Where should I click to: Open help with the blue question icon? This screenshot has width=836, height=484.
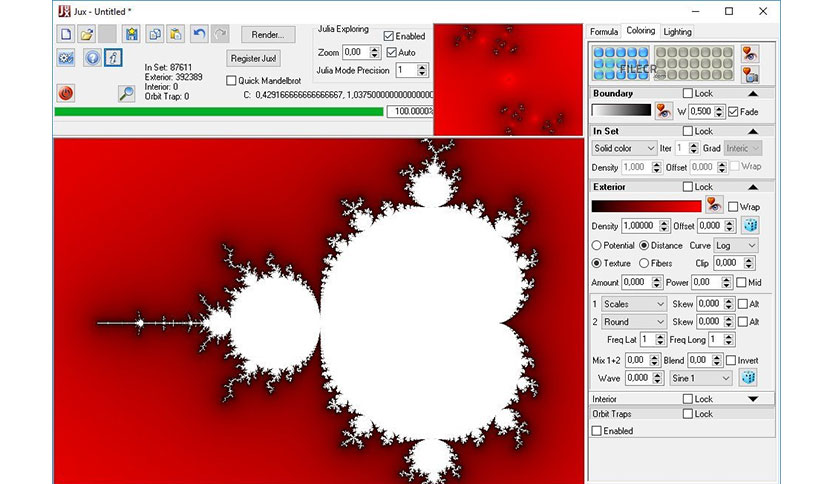coord(92,58)
